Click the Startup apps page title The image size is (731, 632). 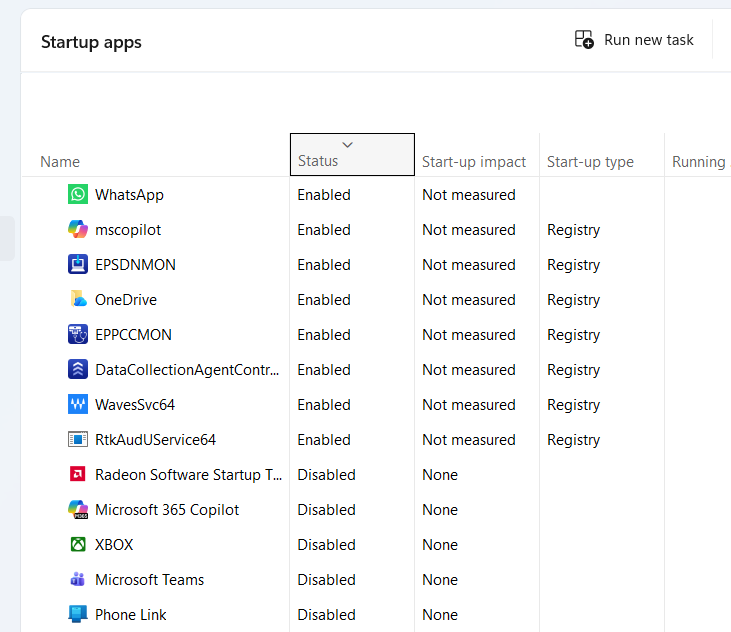click(x=91, y=42)
